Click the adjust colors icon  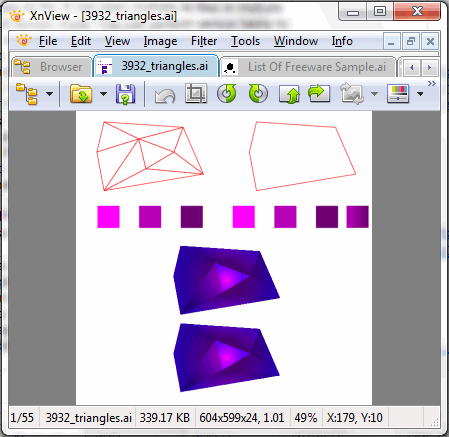pyautogui.click(x=398, y=94)
